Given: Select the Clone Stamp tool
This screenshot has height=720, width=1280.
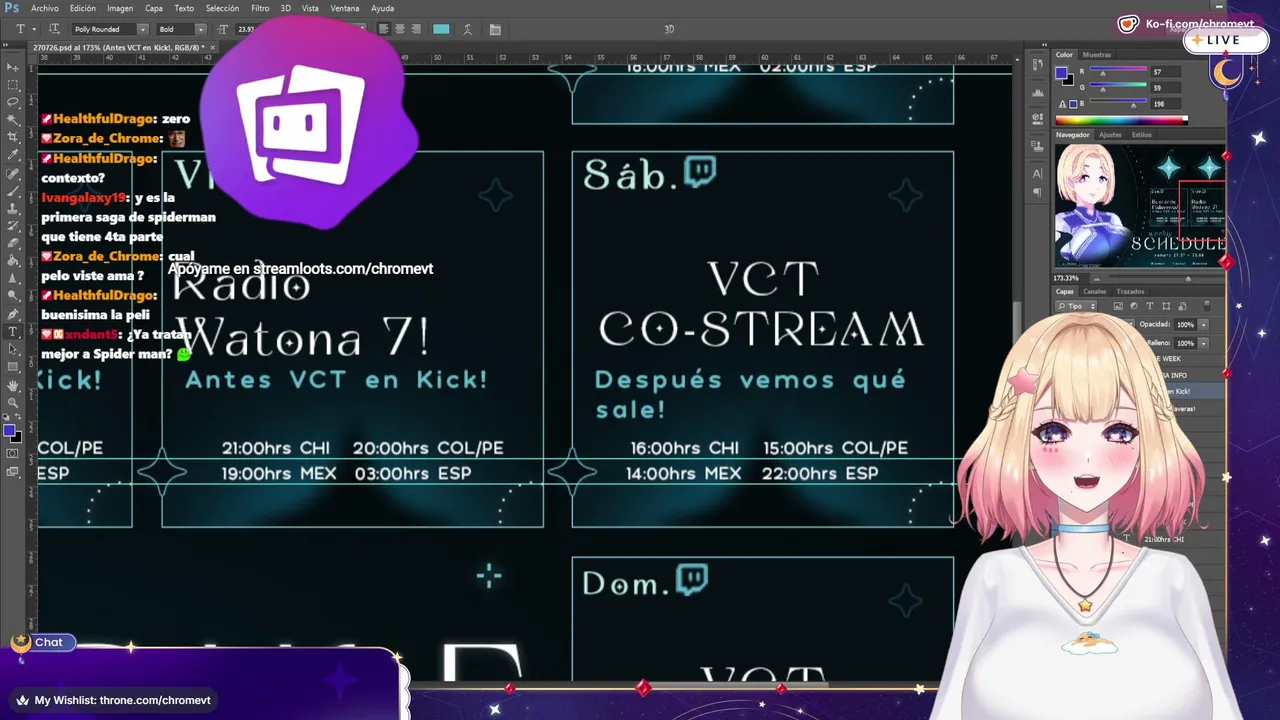Looking at the screenshot, I should [x=13, y=208].
